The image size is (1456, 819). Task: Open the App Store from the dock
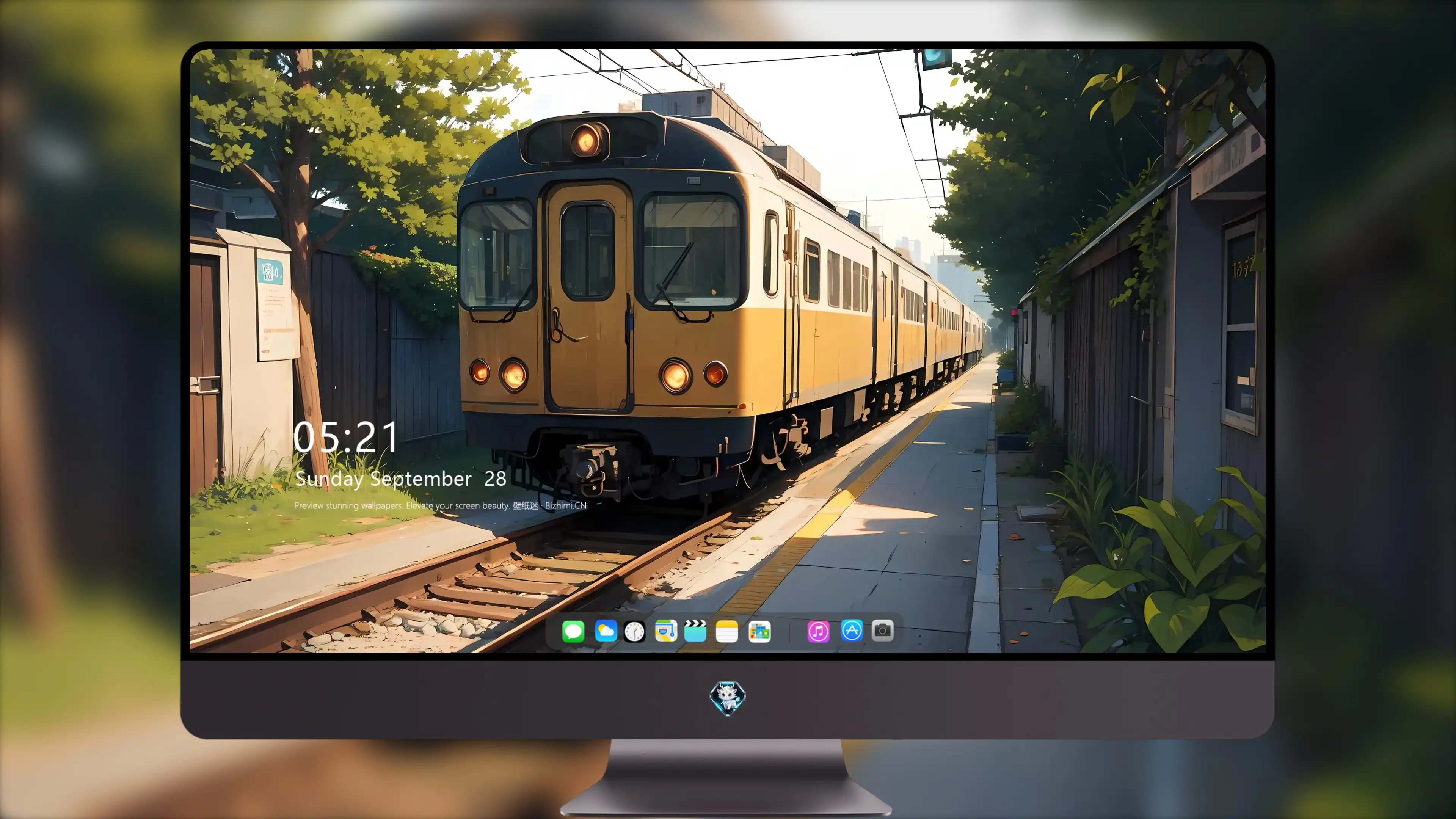coord(852,630)
